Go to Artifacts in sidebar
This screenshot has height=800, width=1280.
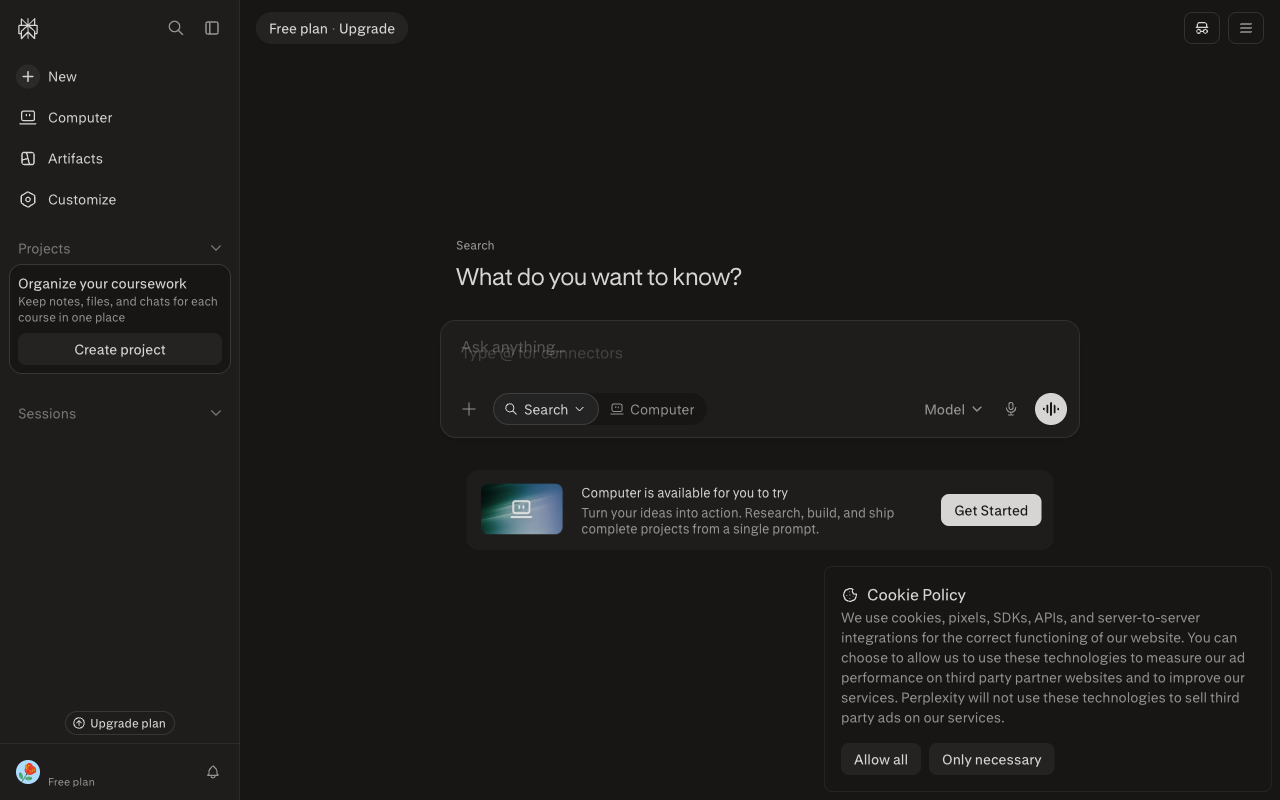pyautogui.click(x=120, y=159)
